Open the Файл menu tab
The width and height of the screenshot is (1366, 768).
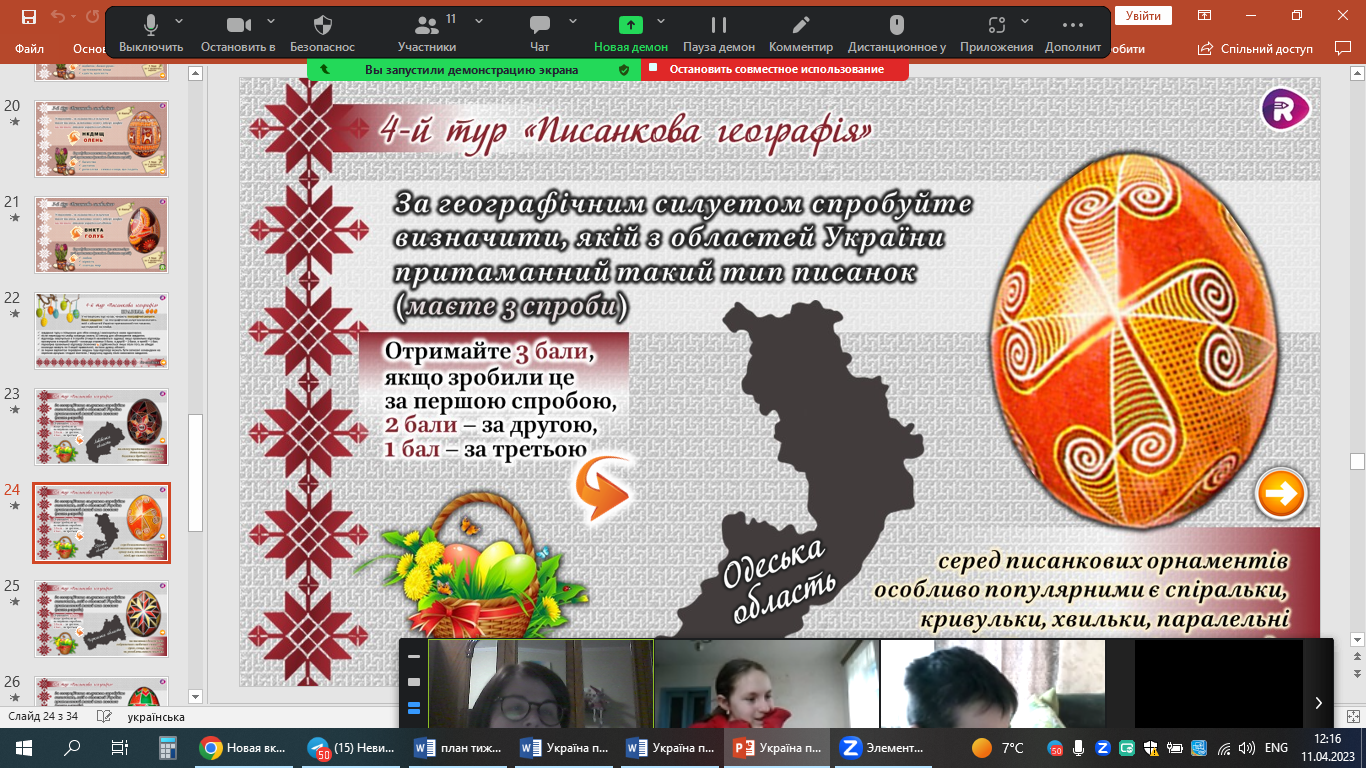click(29, 48)
